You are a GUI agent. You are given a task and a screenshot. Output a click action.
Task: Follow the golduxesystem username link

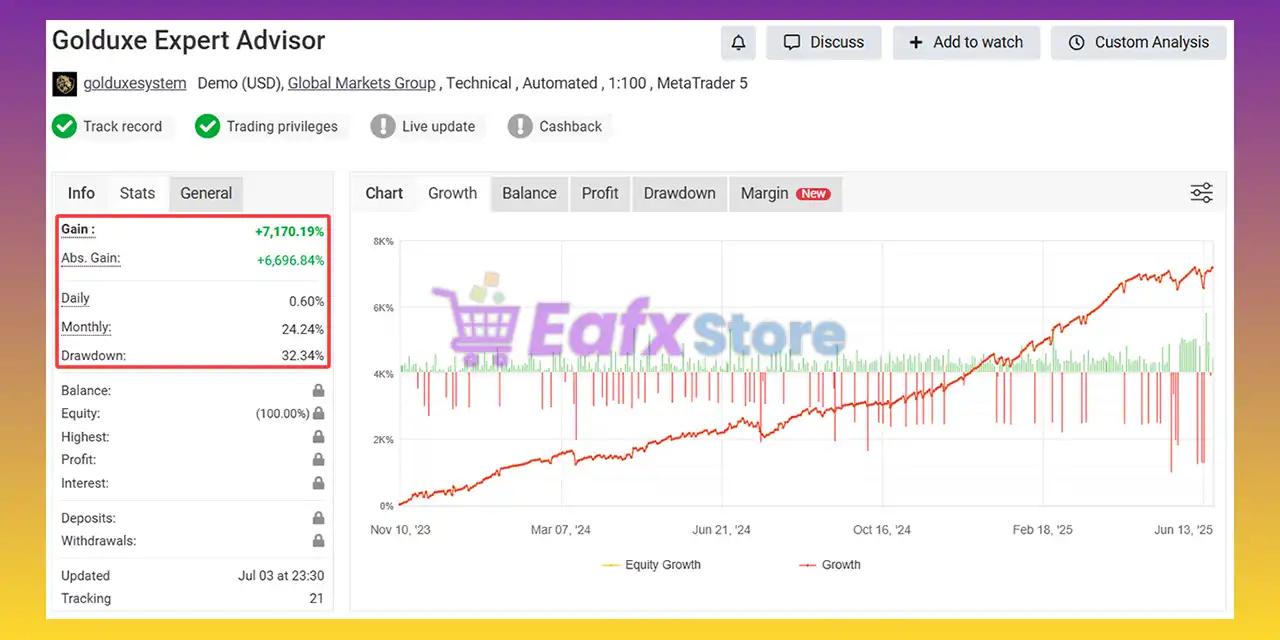click(x=134, y=84)
